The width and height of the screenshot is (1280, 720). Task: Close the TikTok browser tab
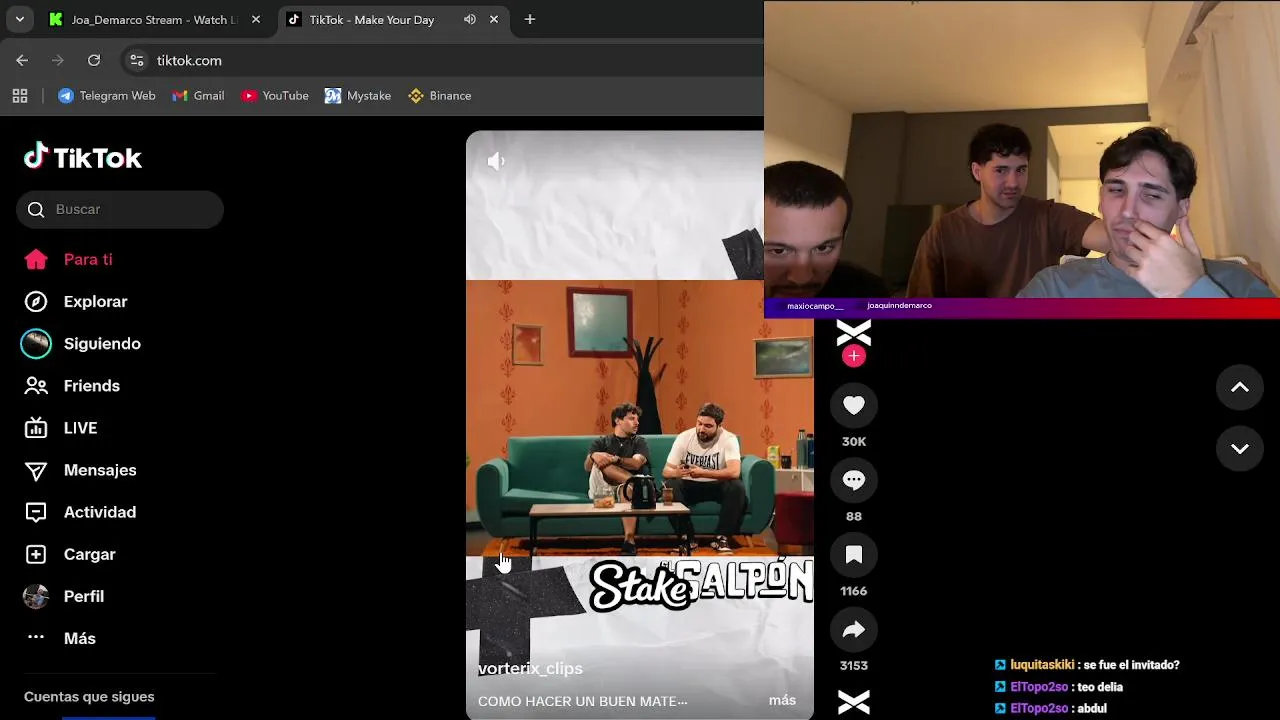494,19
